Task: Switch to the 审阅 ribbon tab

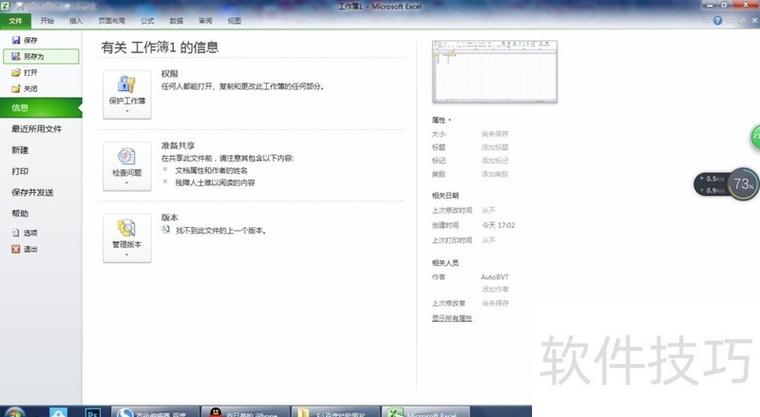Action: 206,21
